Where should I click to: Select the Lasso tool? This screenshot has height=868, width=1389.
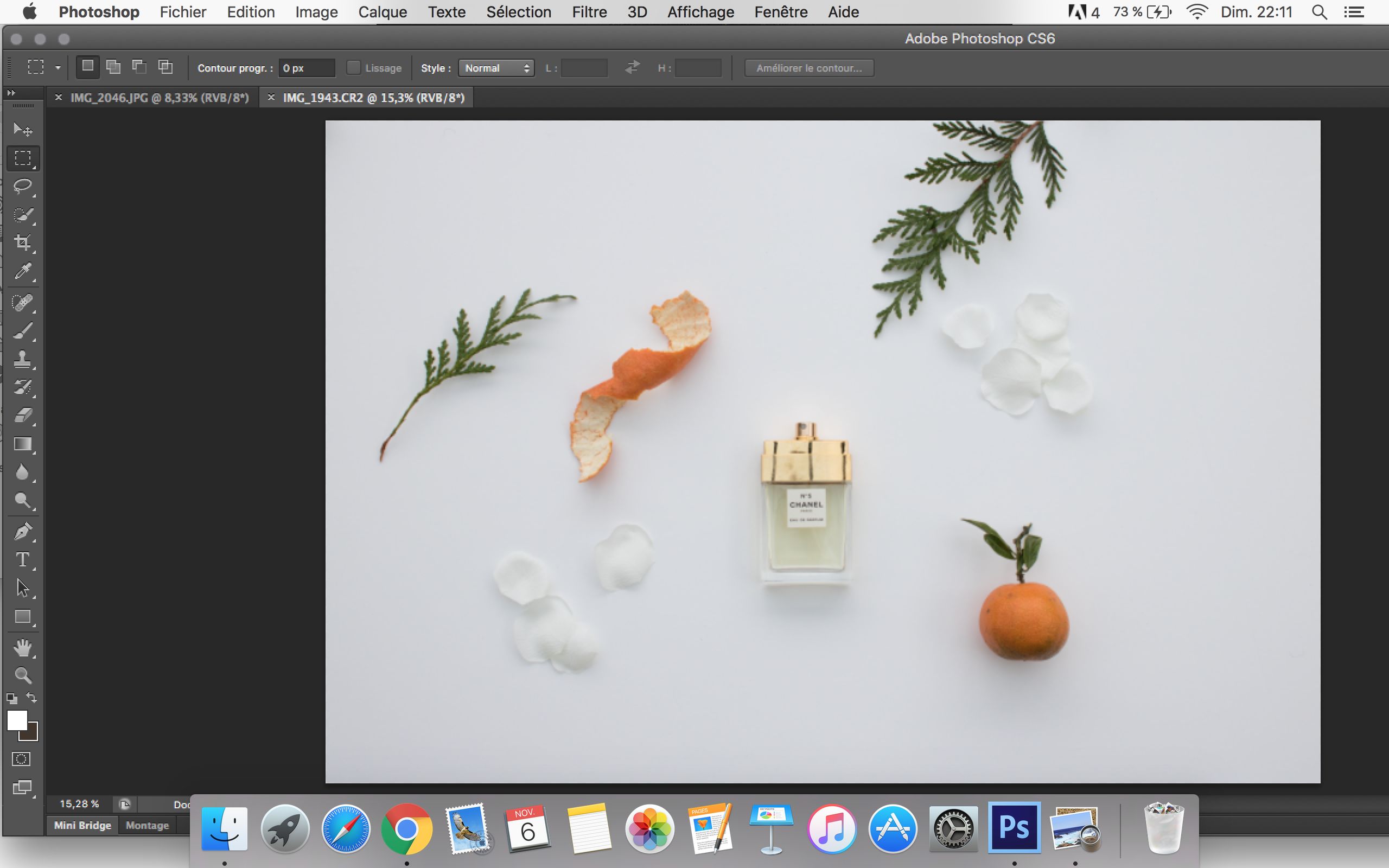tap(23, 187)
